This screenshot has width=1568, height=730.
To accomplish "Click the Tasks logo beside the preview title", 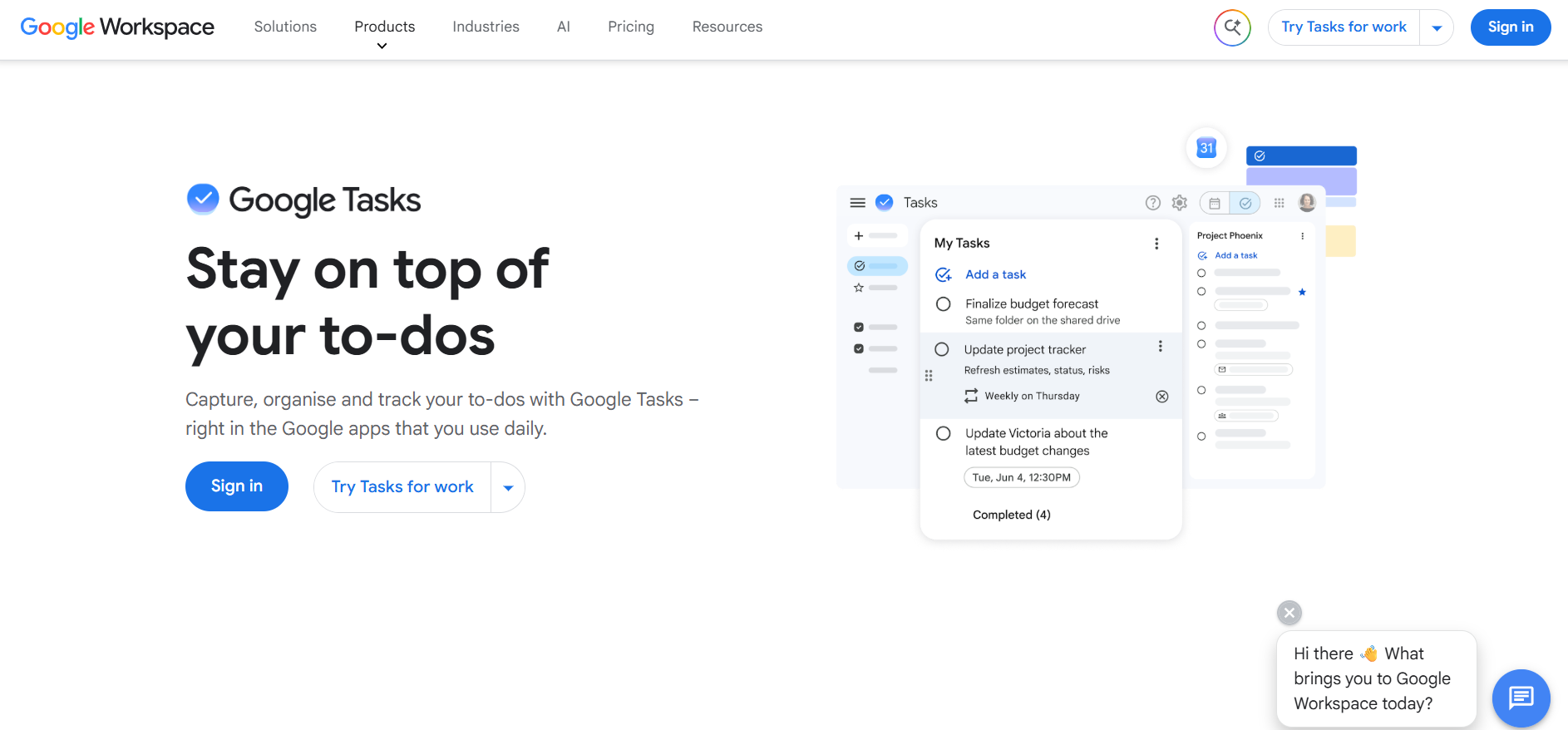I will click(885, 202).
